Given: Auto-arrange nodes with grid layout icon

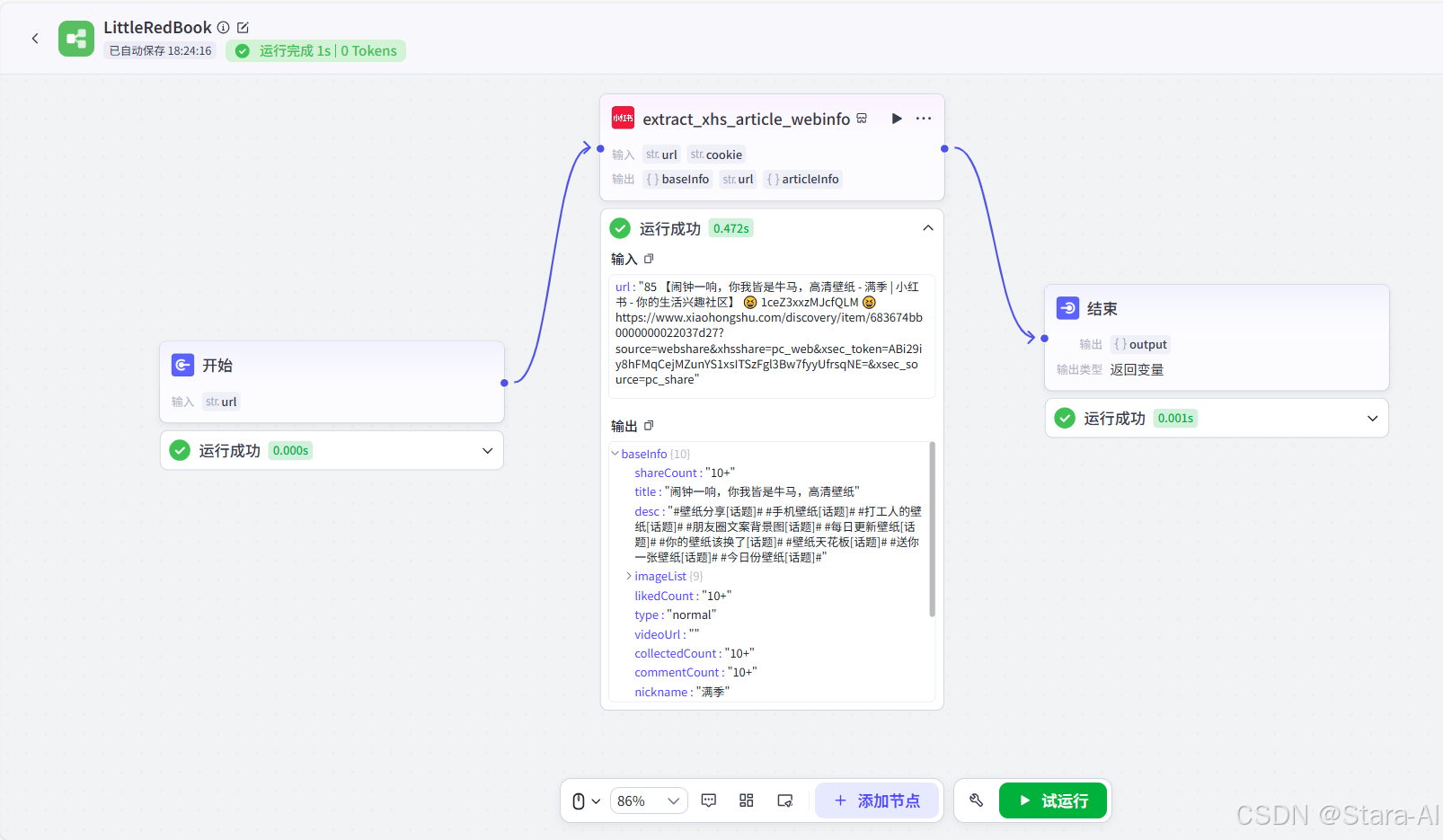Looking at the screenshot, I should pyautogui.click(x=747, y=800).
